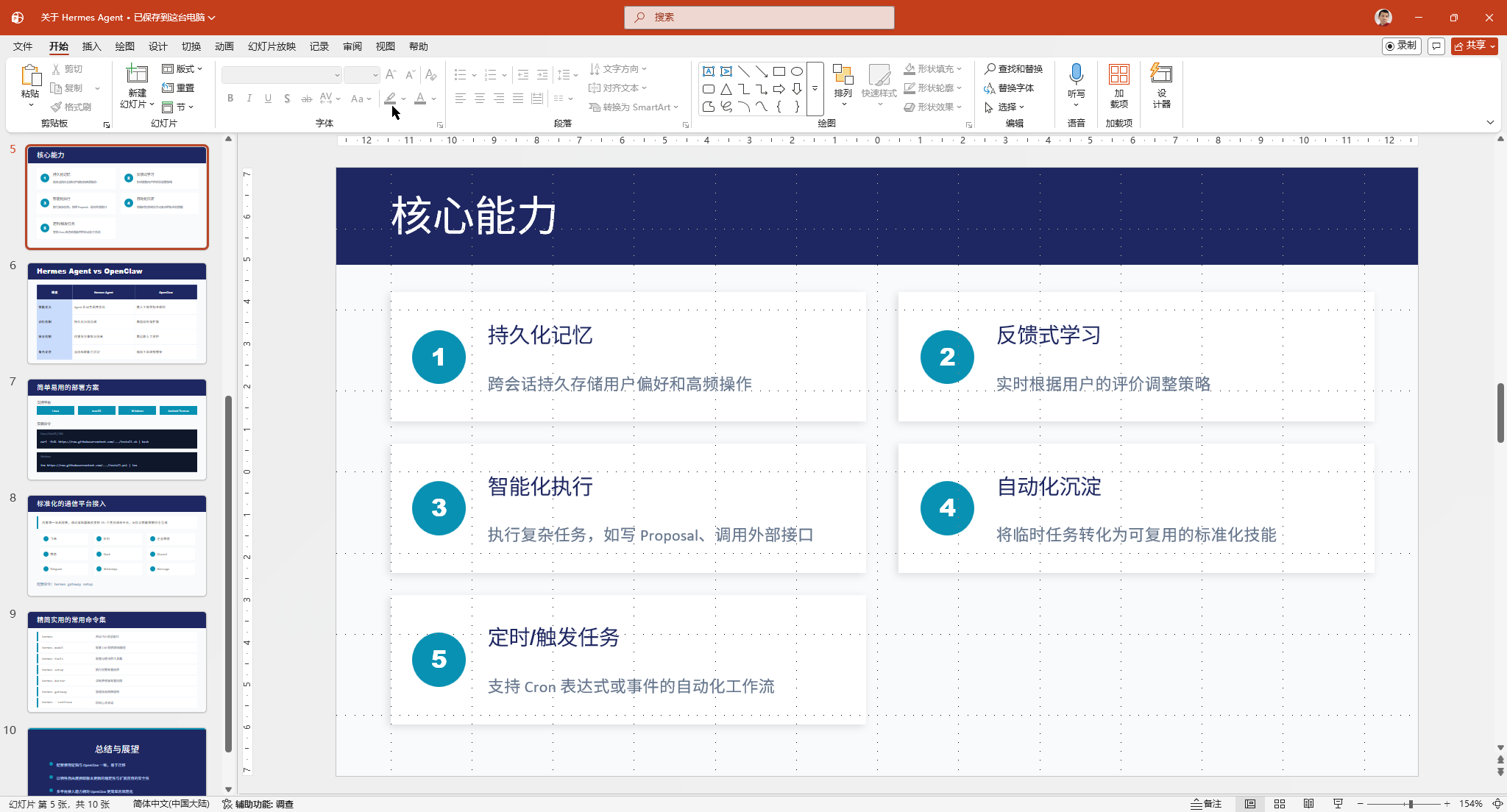The image size is (1507, 812).
Task: Toggle align left for paragraph
Action: [x=461, y=99]
